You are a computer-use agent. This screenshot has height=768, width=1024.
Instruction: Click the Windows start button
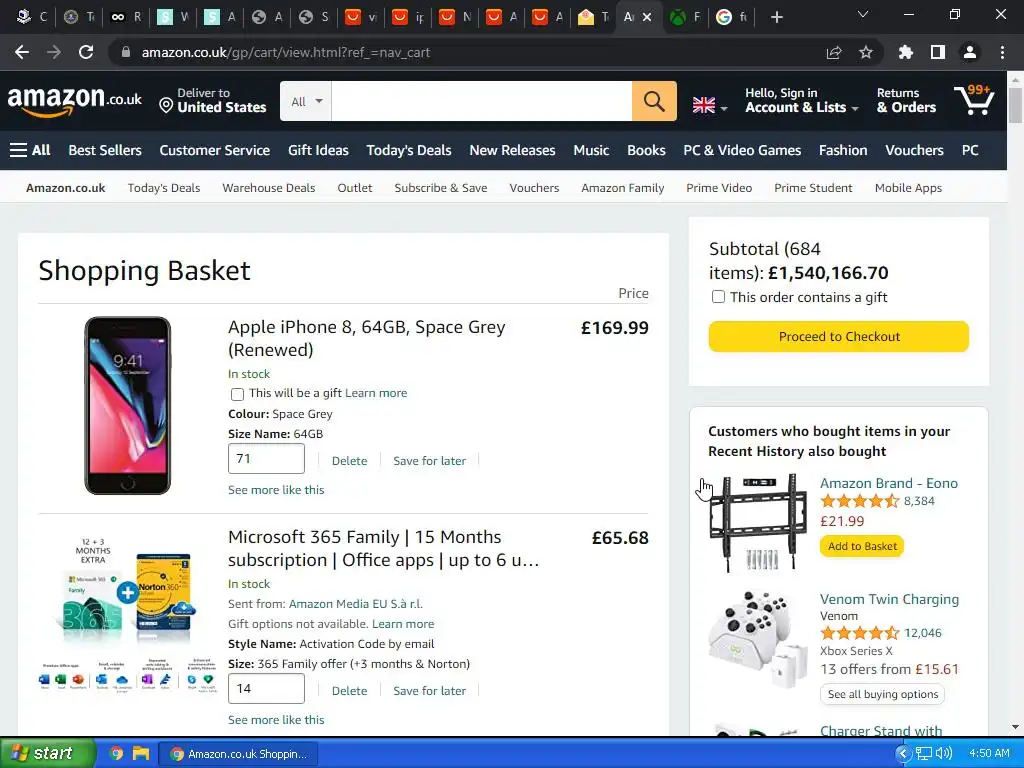(x=48, y=753)
